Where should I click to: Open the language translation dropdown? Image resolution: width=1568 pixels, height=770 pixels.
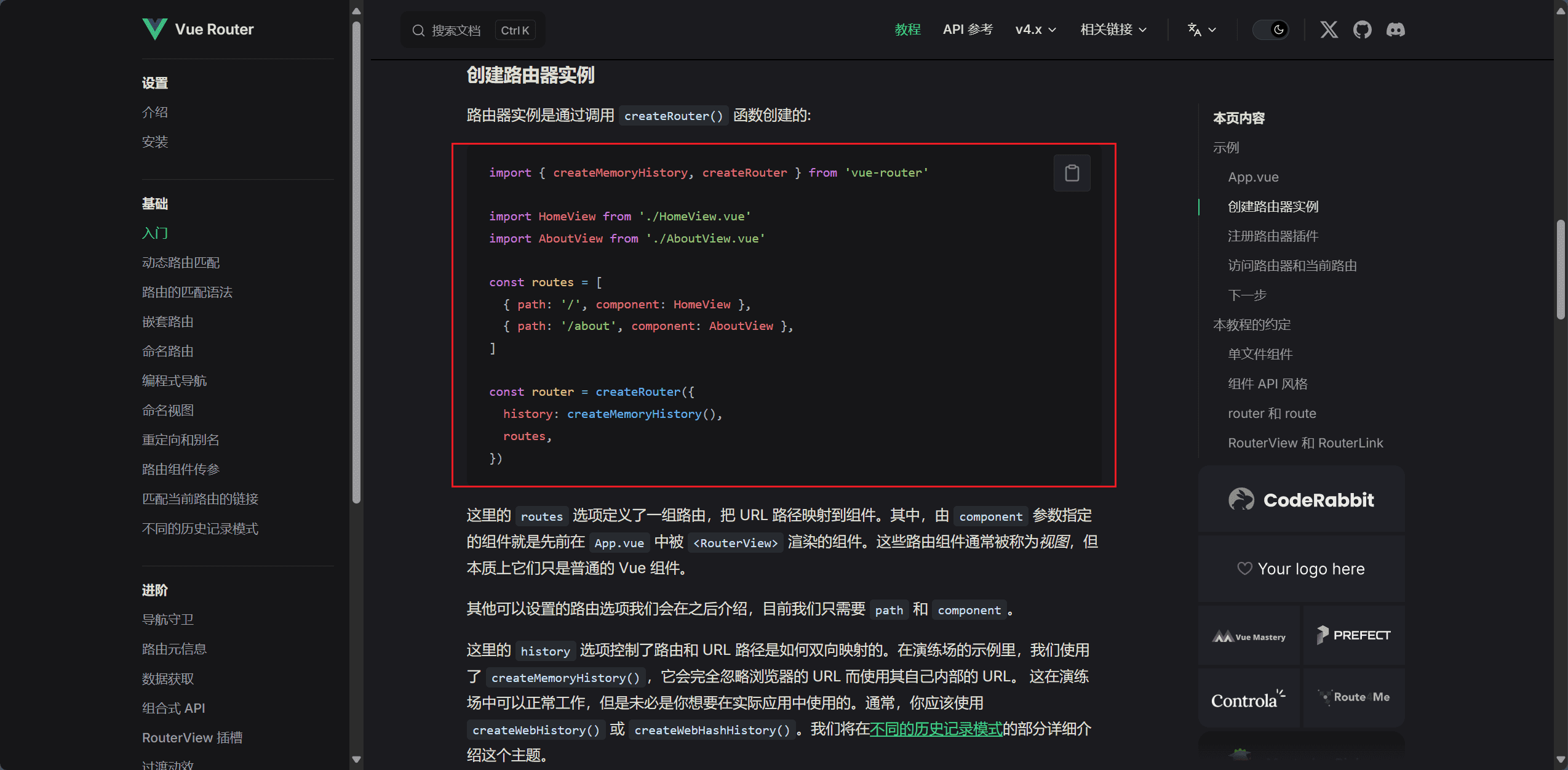pyautogui.click(x=1201, y=30)
